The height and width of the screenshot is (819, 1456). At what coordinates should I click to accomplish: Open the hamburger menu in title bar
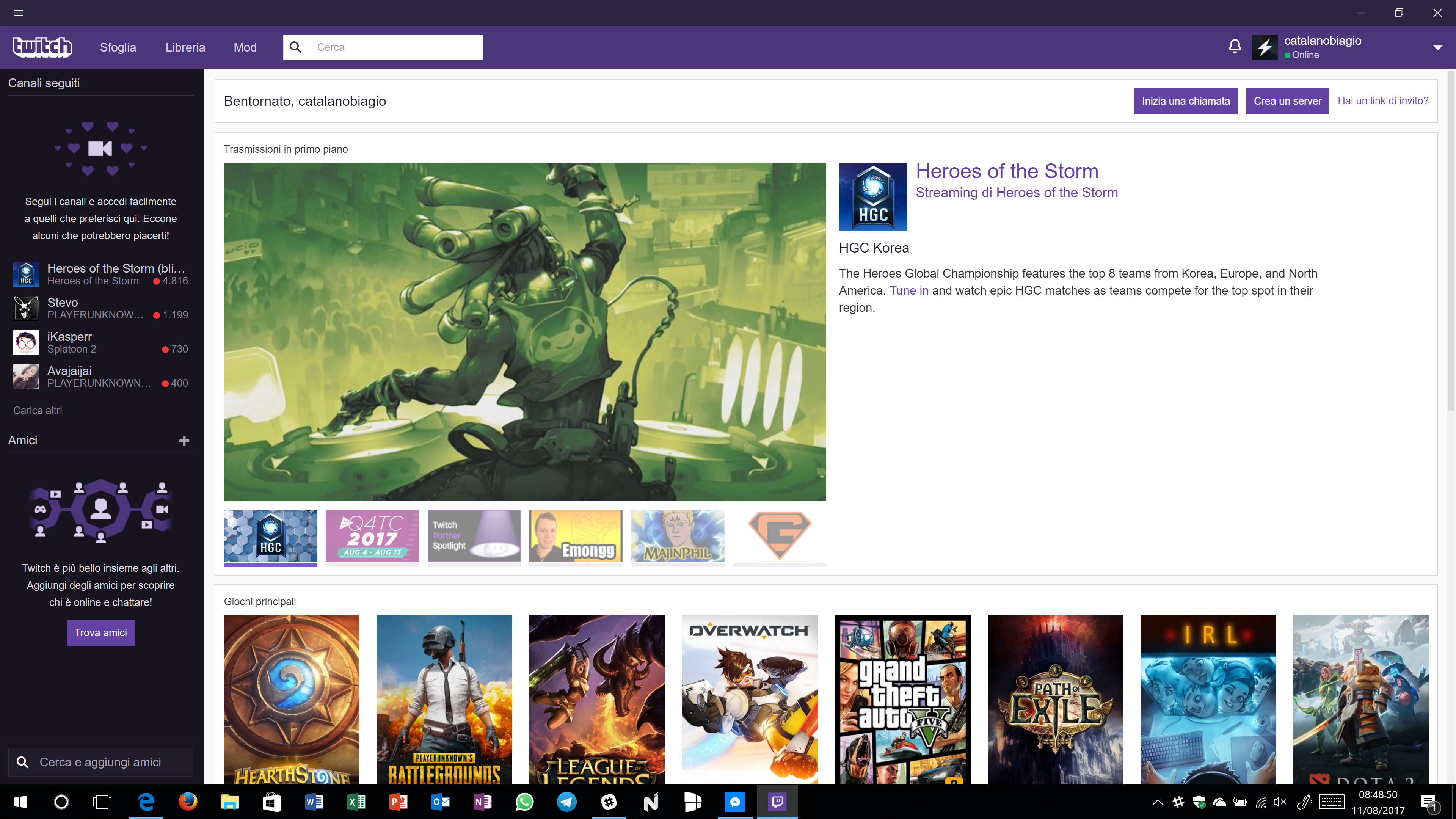(19, 13)
